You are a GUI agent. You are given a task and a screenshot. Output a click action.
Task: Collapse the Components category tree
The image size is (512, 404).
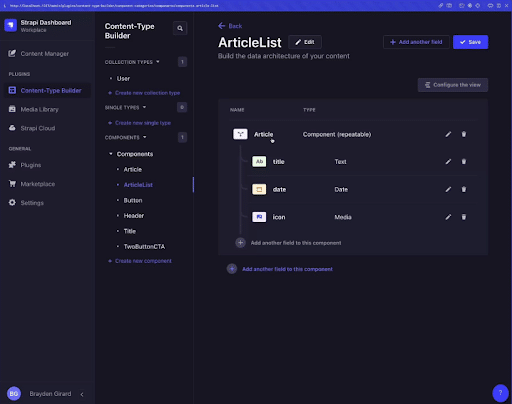click(x=111, y=154)
